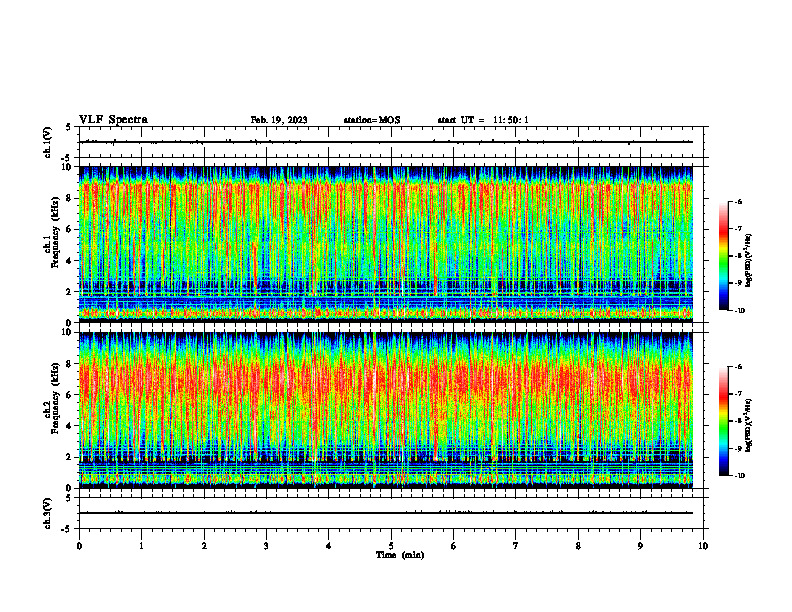
Task: Click the "2" kHz tick on ch.1 frequency axis
Action: pos(69,292)
